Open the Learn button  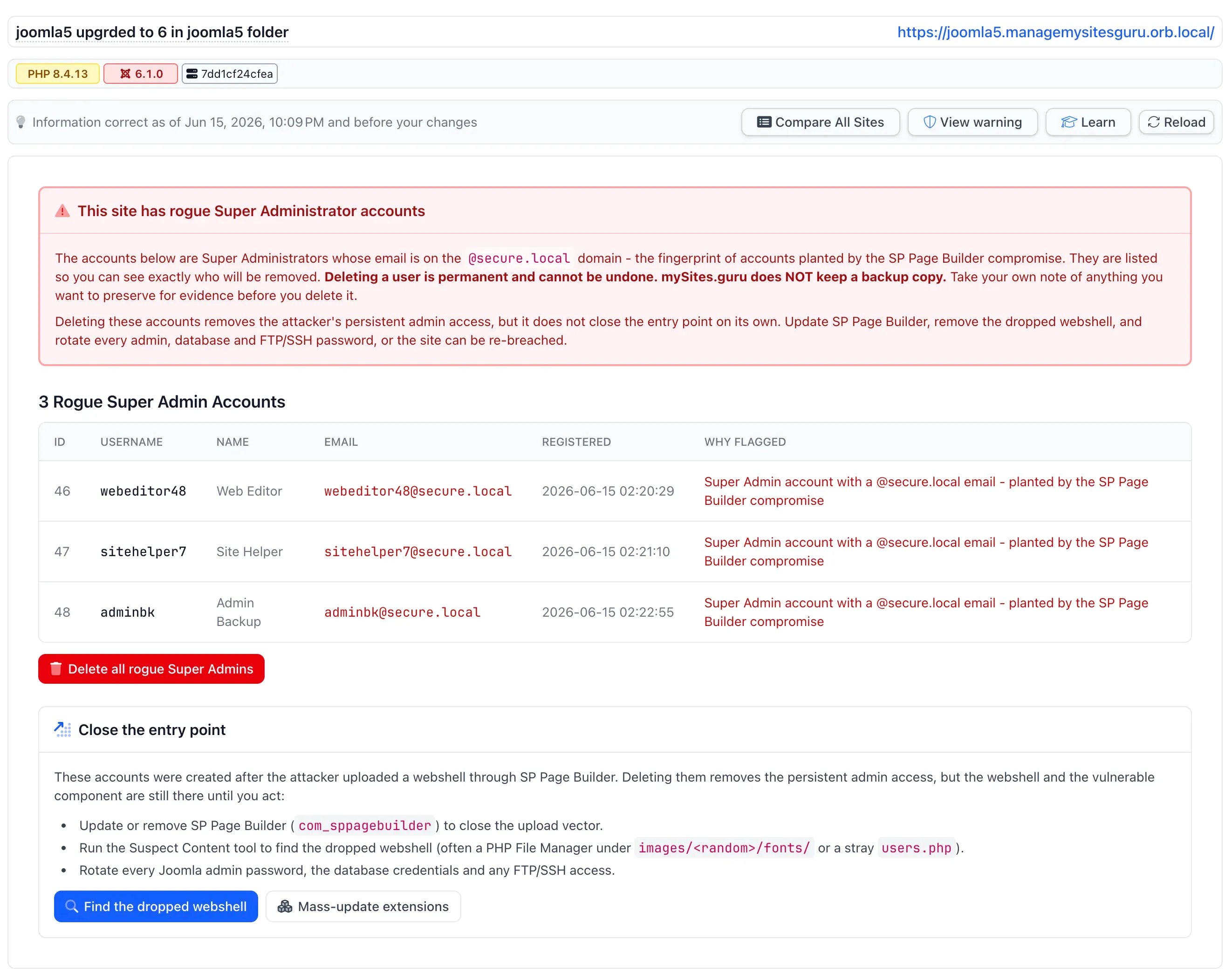(x=1088, y=122)
